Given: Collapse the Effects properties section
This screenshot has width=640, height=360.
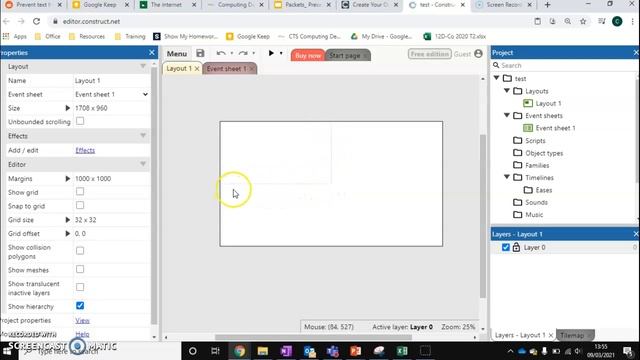Looking at the screenshot, I should coord(143,136).
